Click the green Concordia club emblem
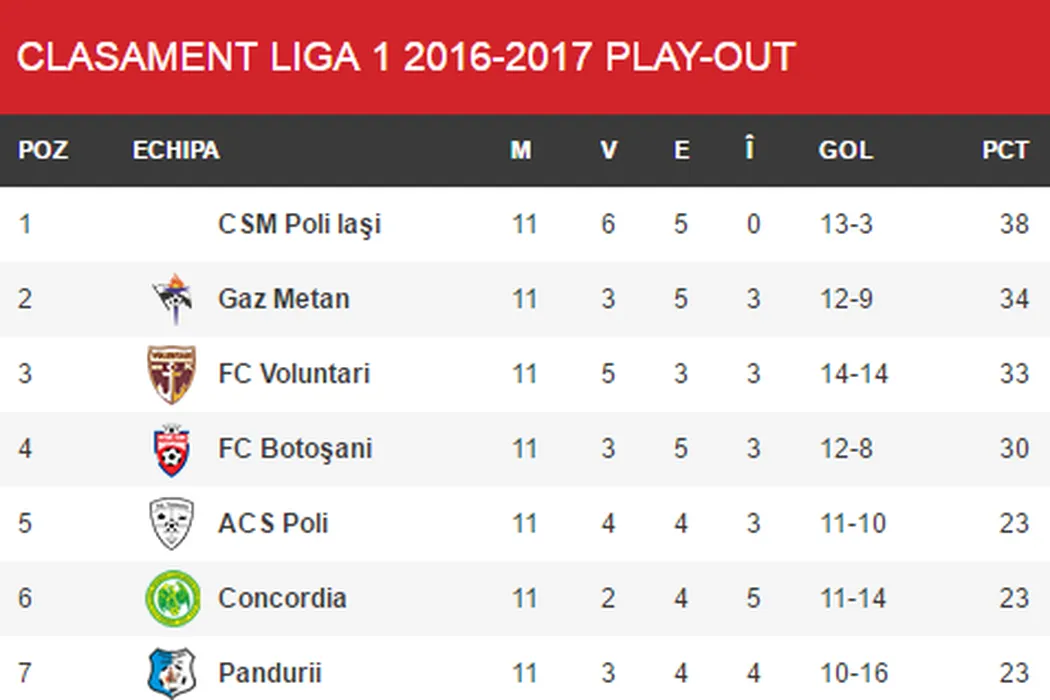 pos(172,598)
